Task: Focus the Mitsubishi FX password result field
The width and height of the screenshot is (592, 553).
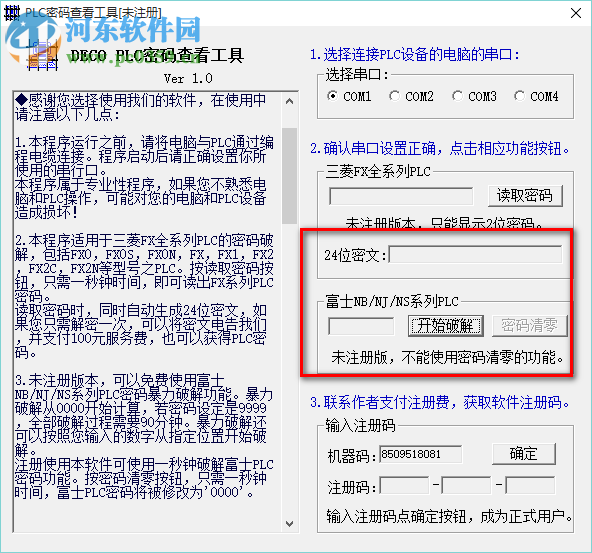Action: tap(401, 196)
